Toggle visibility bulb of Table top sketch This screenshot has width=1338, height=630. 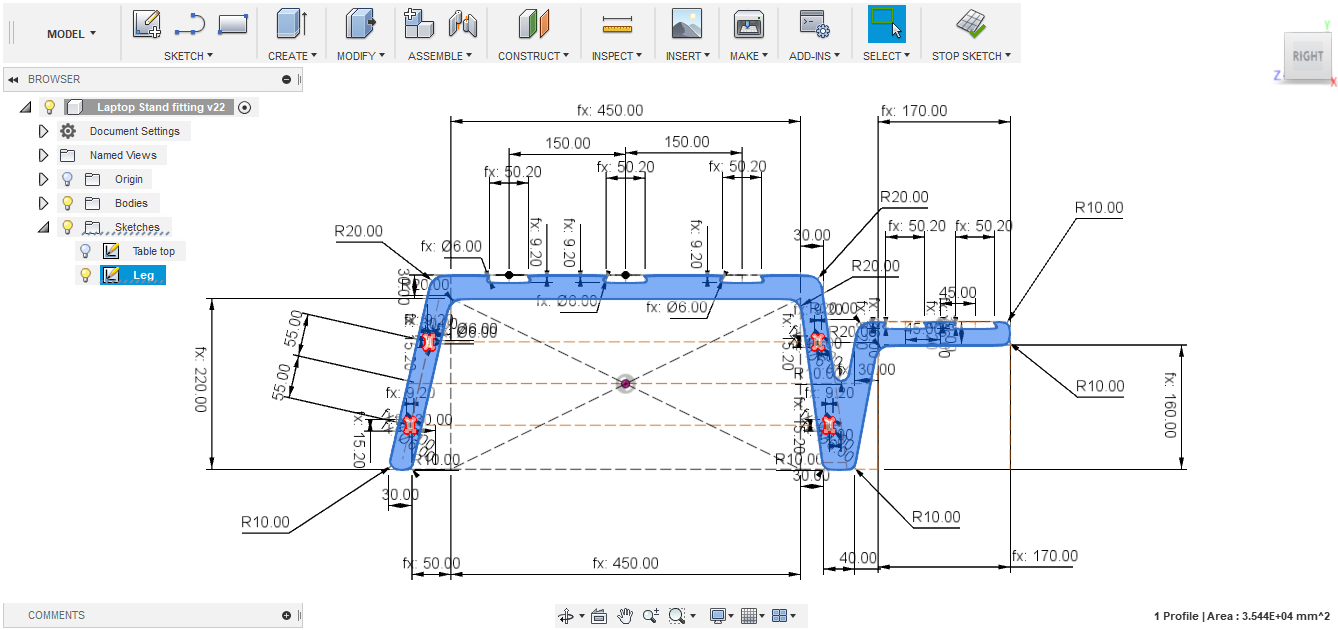86,251
